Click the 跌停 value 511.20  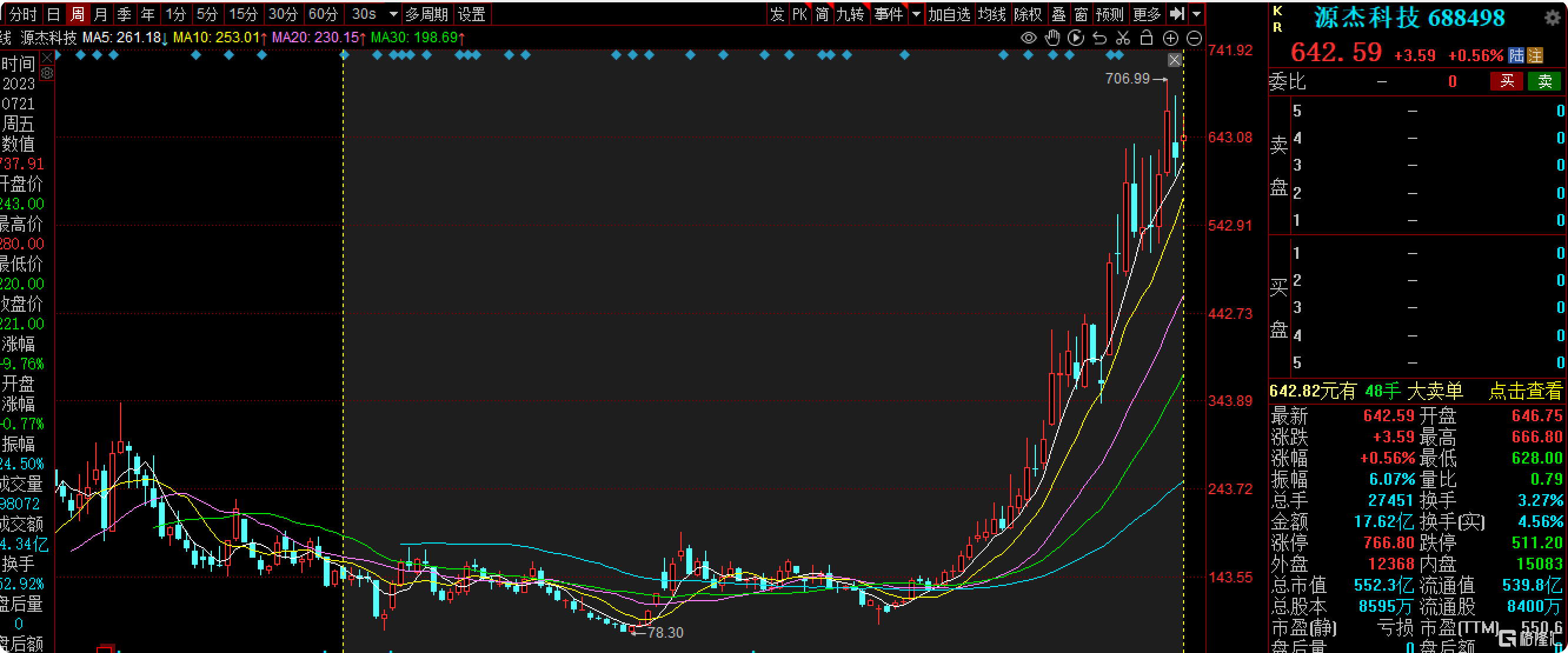[x=1537, y=542]
